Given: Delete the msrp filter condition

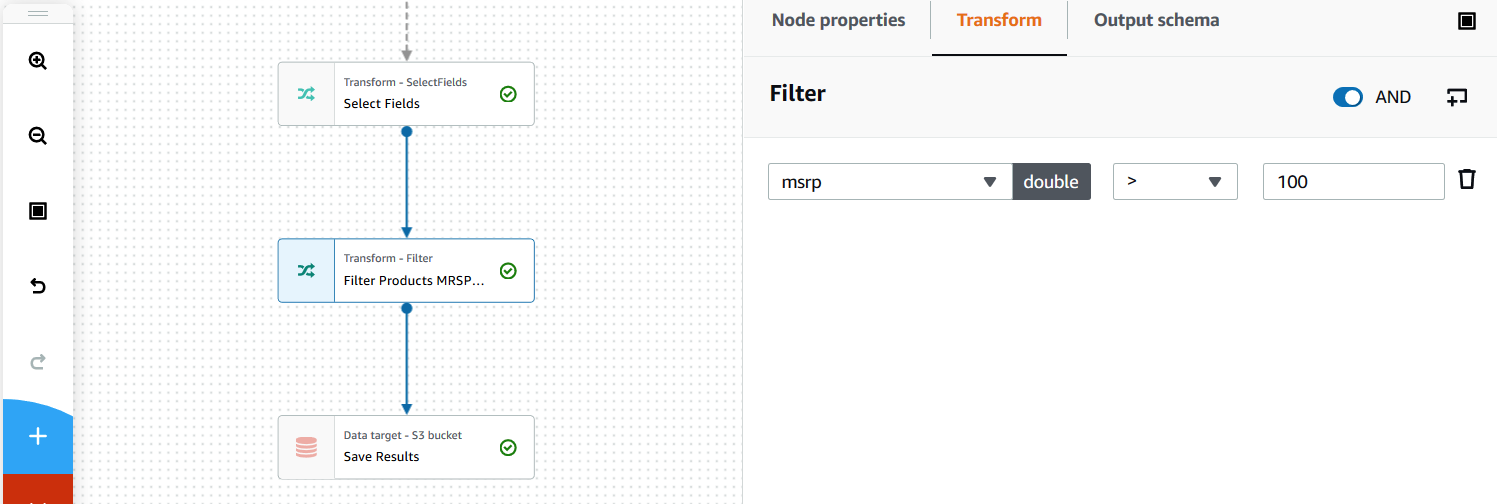Looking at the screenshot, I should (1467, 180).
